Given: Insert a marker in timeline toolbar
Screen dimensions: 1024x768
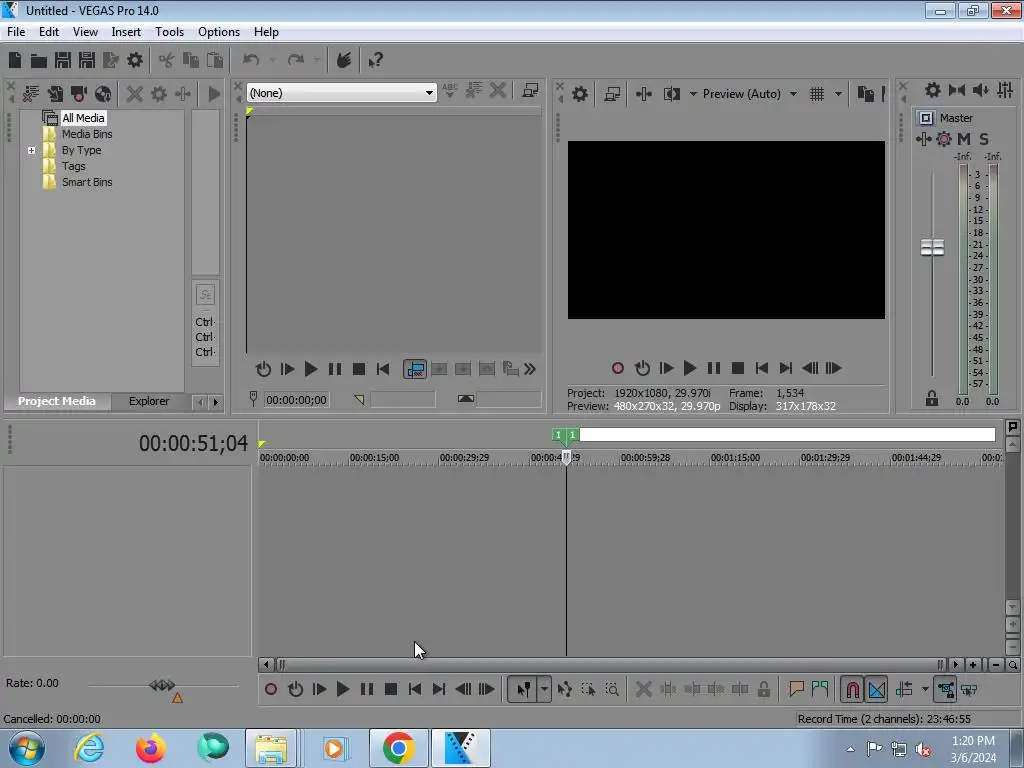Looking at the screenshot, I should click(796, 688).
